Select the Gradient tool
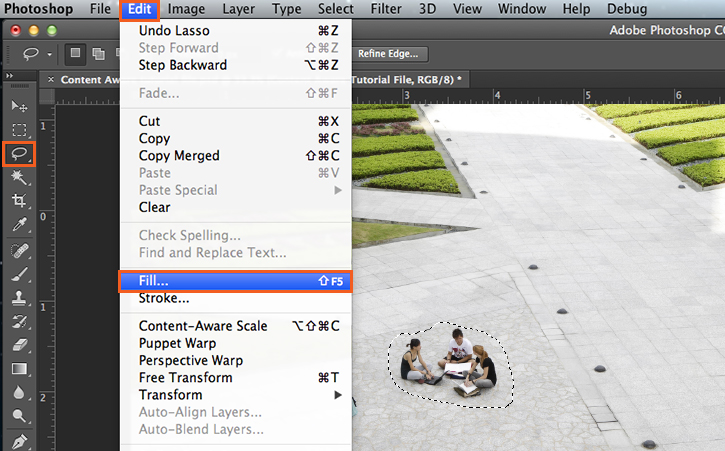 (18, 369)
